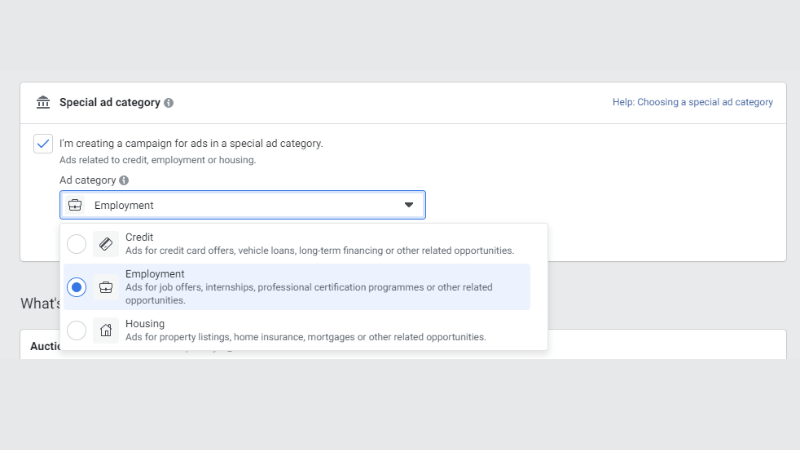Click the briefcase icon in the Ad category field
The width and height of the screenshot is (800, 450).
(x=75, y=205)
